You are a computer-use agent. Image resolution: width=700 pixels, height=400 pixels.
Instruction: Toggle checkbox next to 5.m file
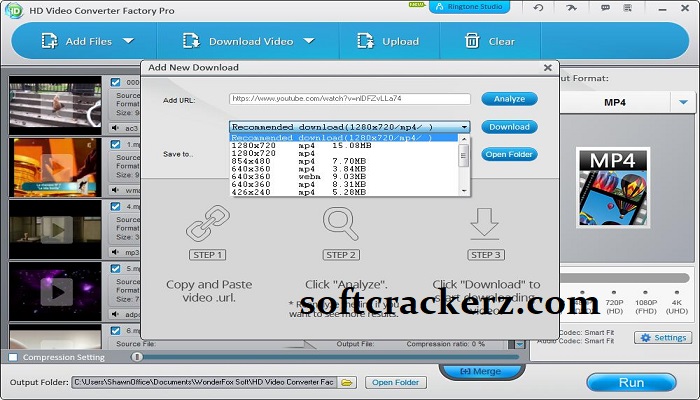point(116,268)
